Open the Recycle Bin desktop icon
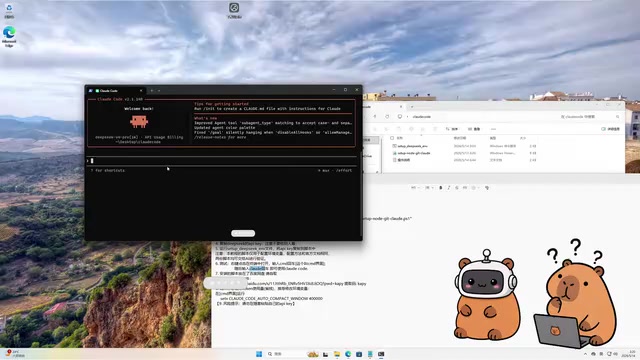 coord(9,10)
